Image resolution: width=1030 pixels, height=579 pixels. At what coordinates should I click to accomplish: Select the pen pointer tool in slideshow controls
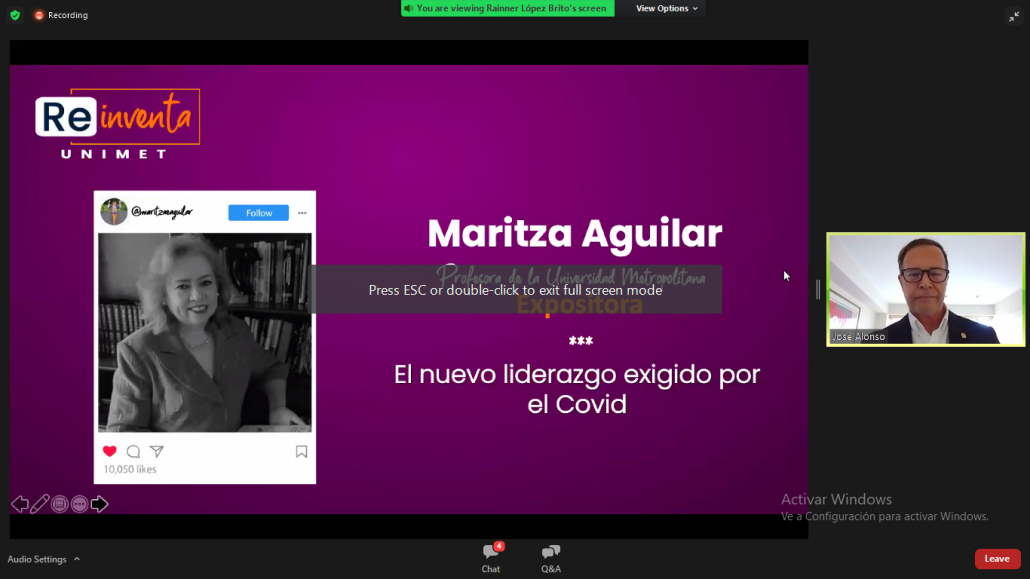click(39, 504)
